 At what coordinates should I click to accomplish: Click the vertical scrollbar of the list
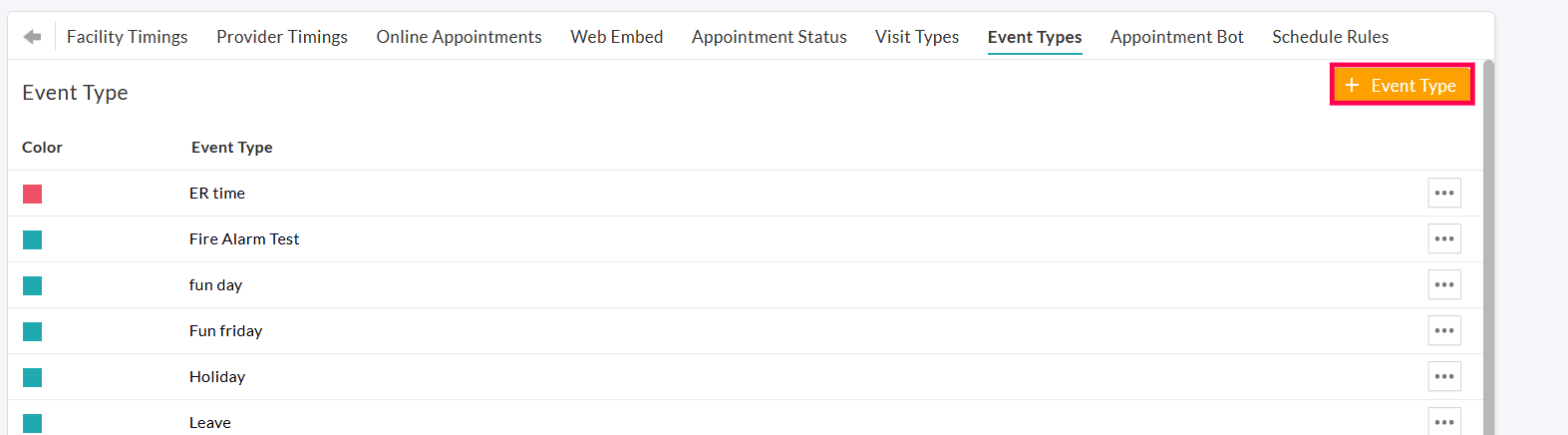1488,249
